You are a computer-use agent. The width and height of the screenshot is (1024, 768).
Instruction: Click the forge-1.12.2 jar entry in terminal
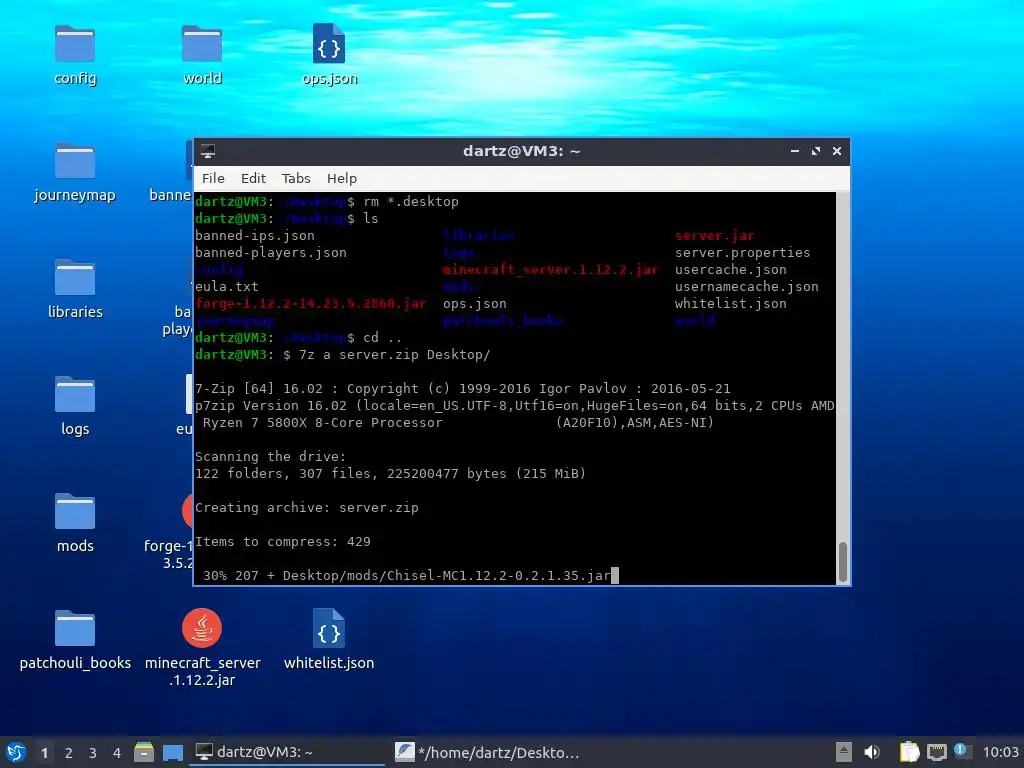(x=310, y=304)
